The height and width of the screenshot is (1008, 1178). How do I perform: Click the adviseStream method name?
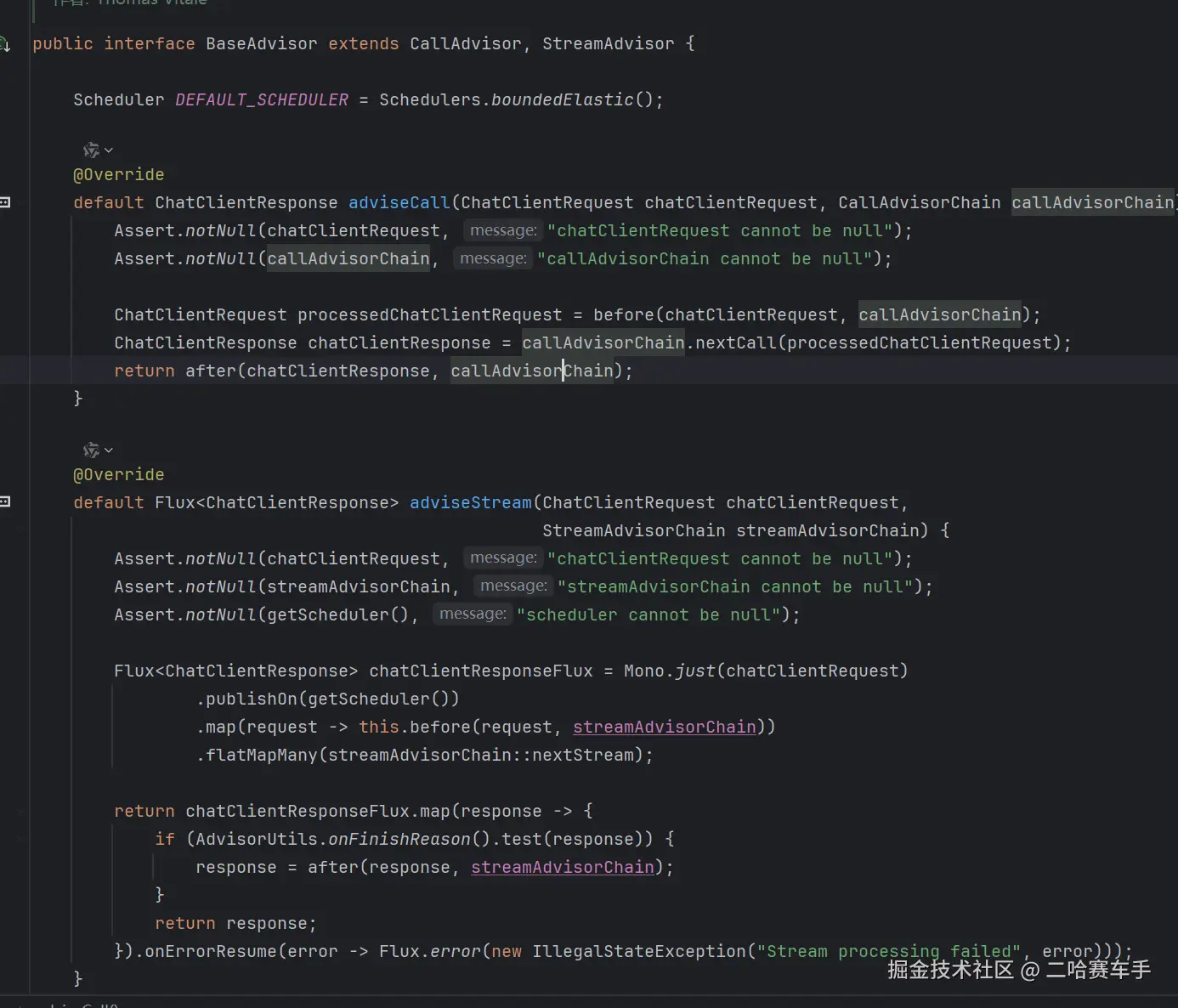(471, 502)
